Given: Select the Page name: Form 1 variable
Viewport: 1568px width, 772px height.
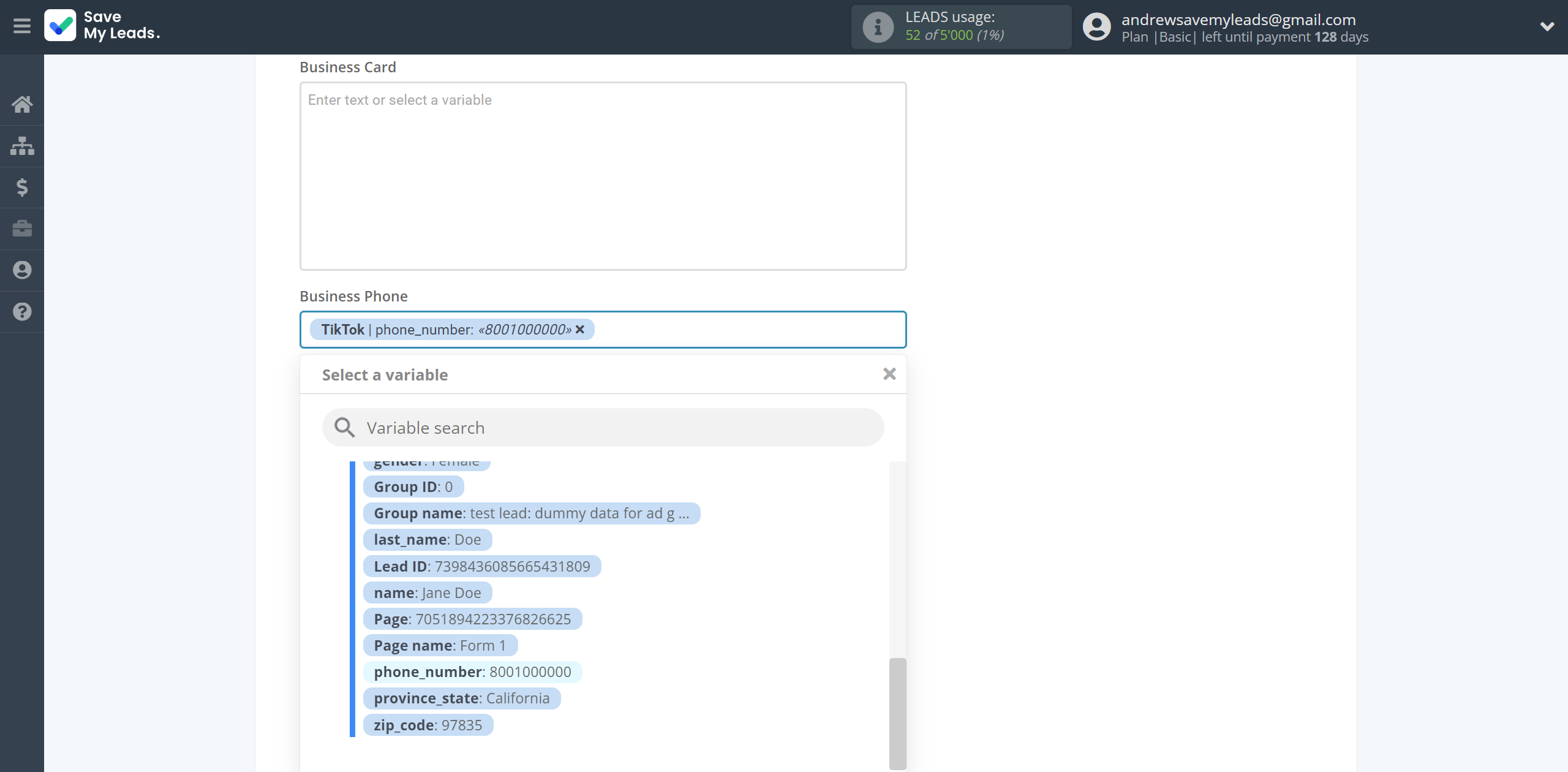Looking at the screenshot, I should (440, 646).
